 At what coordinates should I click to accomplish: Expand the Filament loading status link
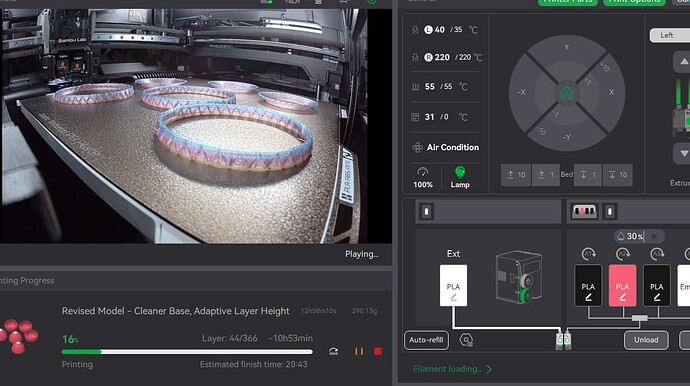(452, 369)
